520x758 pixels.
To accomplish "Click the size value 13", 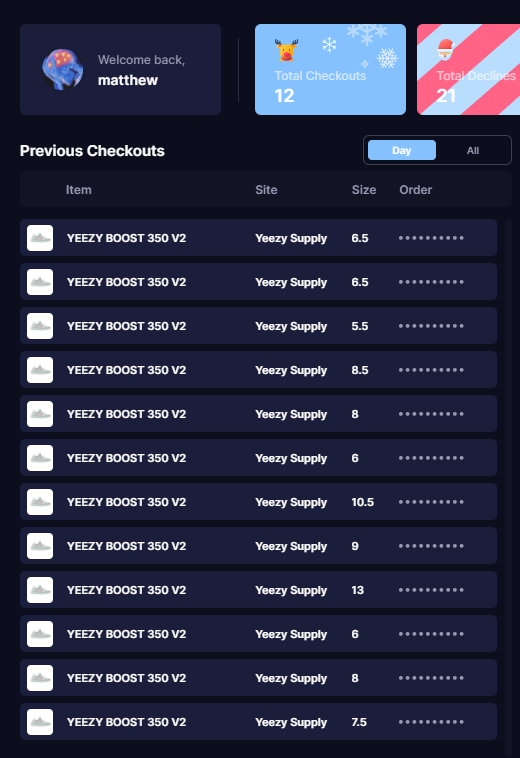I will (x=358, y=590).
